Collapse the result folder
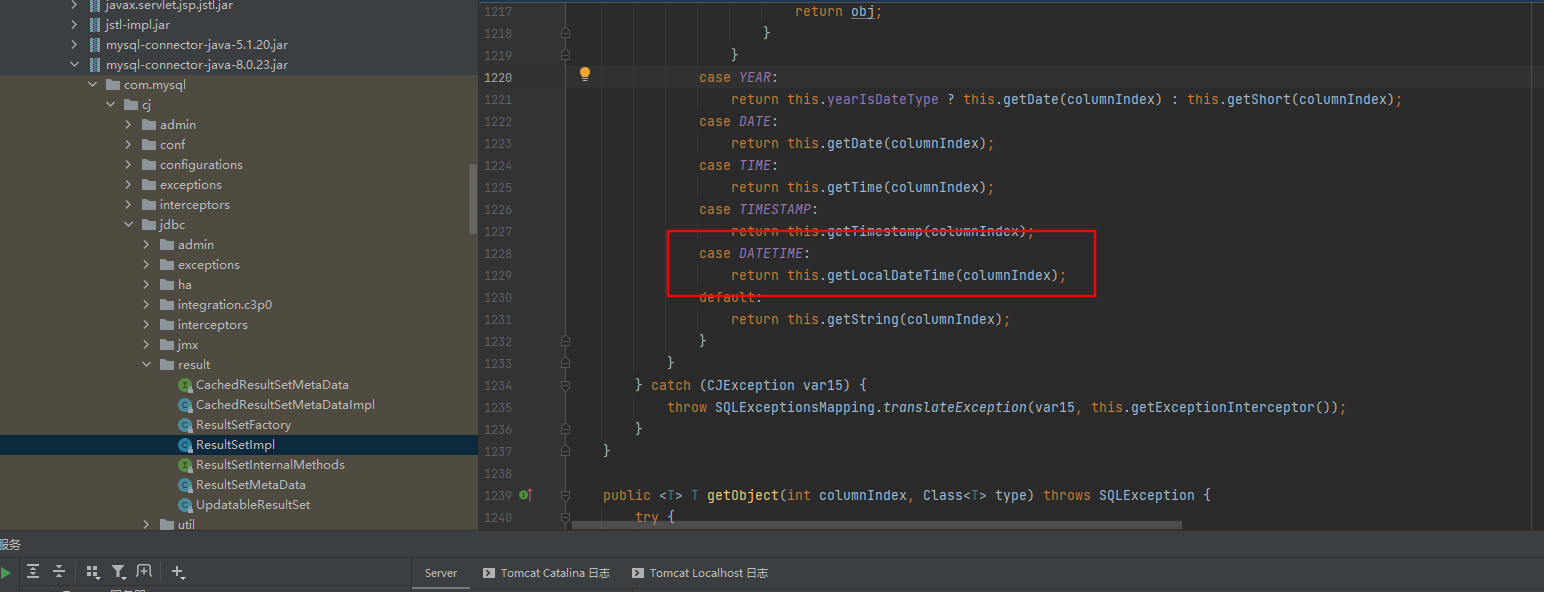Viewport: 1544px width, 592px height. pyautogui.click(x=147, y=365)
